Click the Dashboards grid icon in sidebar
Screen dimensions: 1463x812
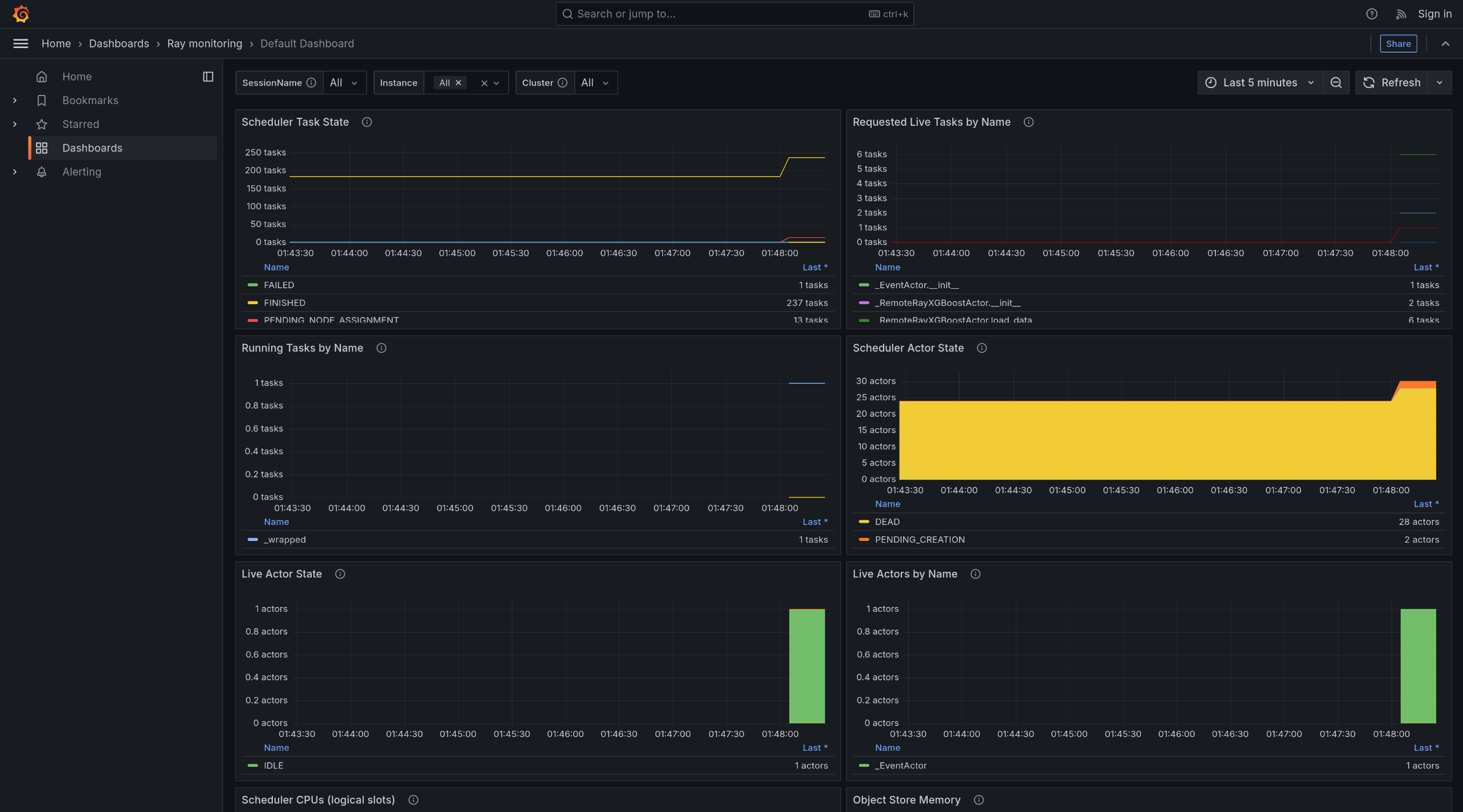click(x=42, y=148)
